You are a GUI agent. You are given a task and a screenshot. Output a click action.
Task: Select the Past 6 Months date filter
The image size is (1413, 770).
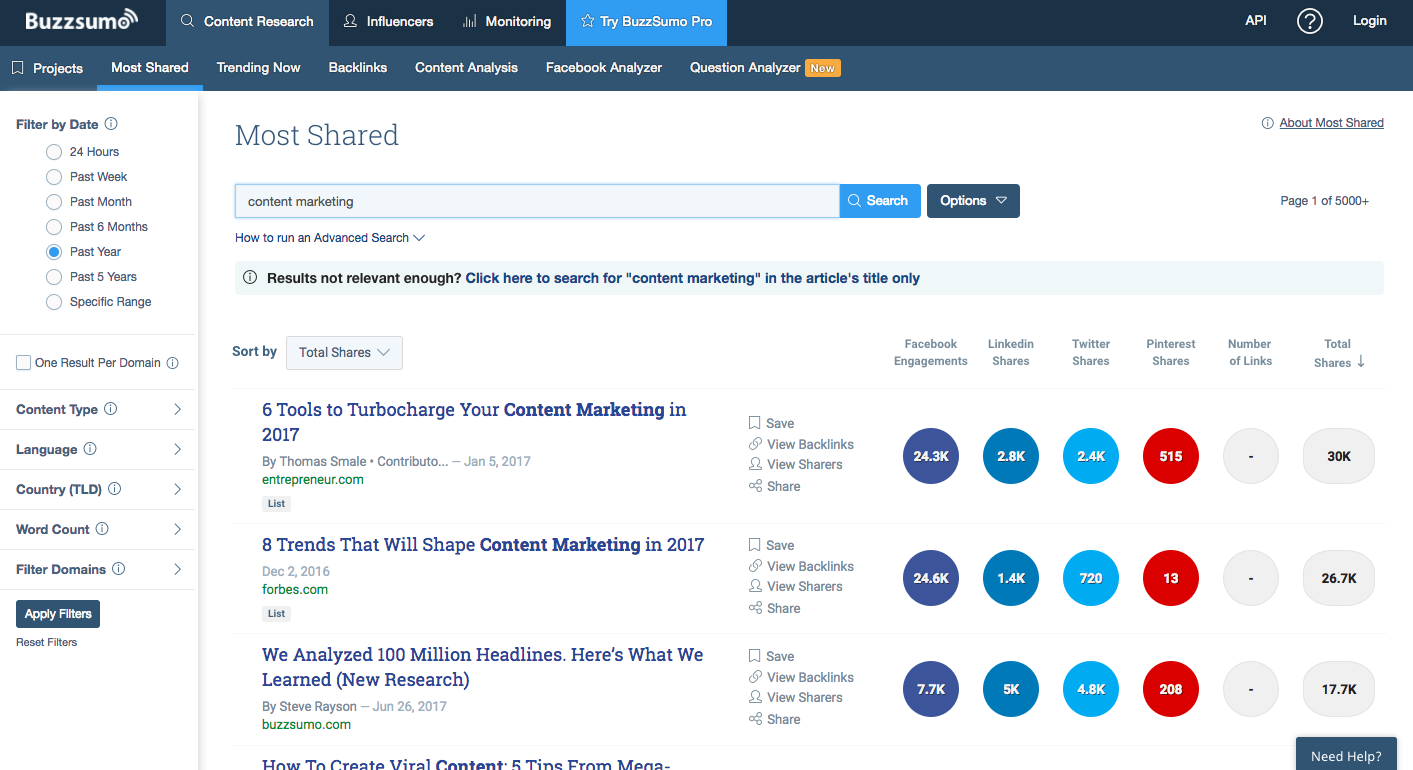[x=54, y=227]
